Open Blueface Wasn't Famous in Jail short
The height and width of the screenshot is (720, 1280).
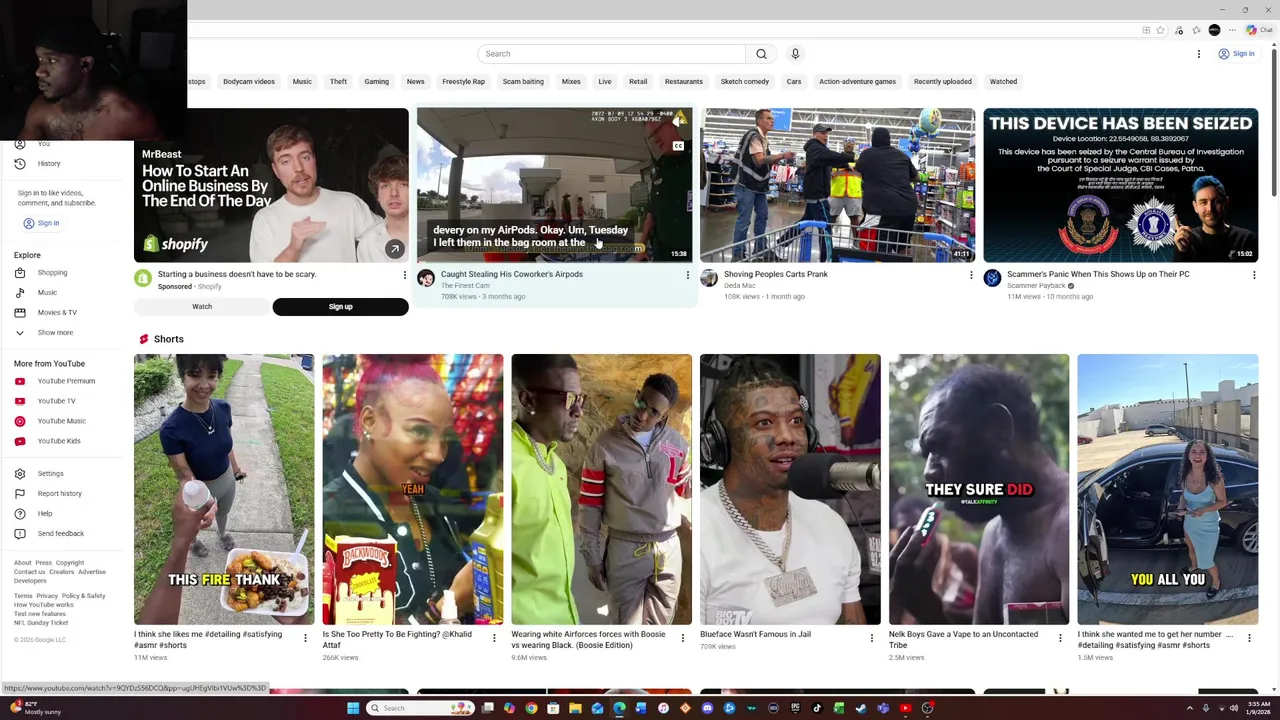[x=790, y=489]
